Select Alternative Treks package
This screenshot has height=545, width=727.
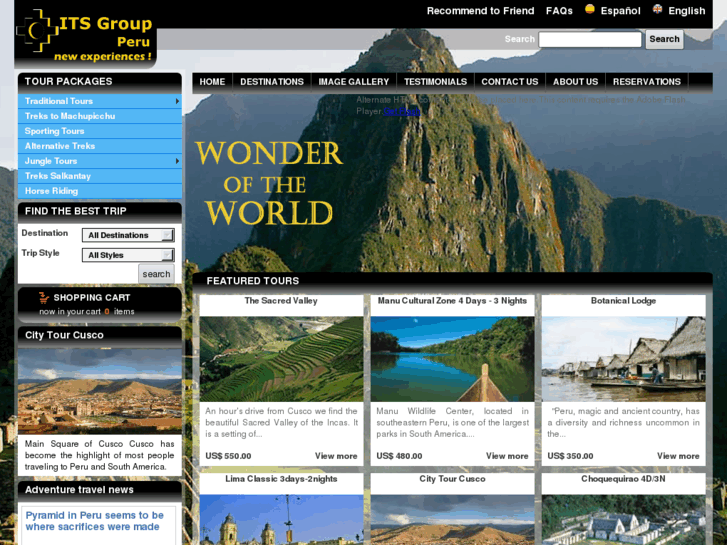tap(100, 146)
